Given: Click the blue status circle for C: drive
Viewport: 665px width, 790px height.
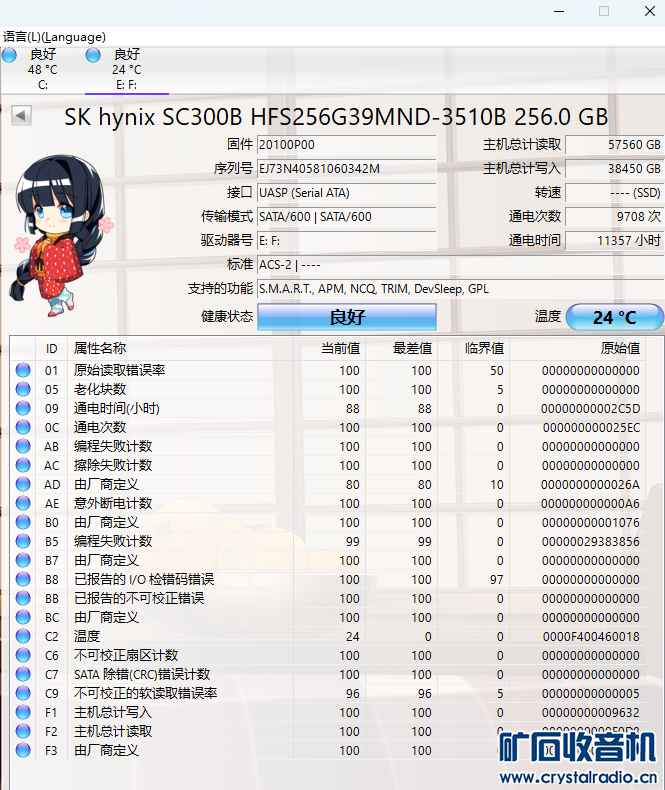Looking at the screenshot, I should point(10,55).
